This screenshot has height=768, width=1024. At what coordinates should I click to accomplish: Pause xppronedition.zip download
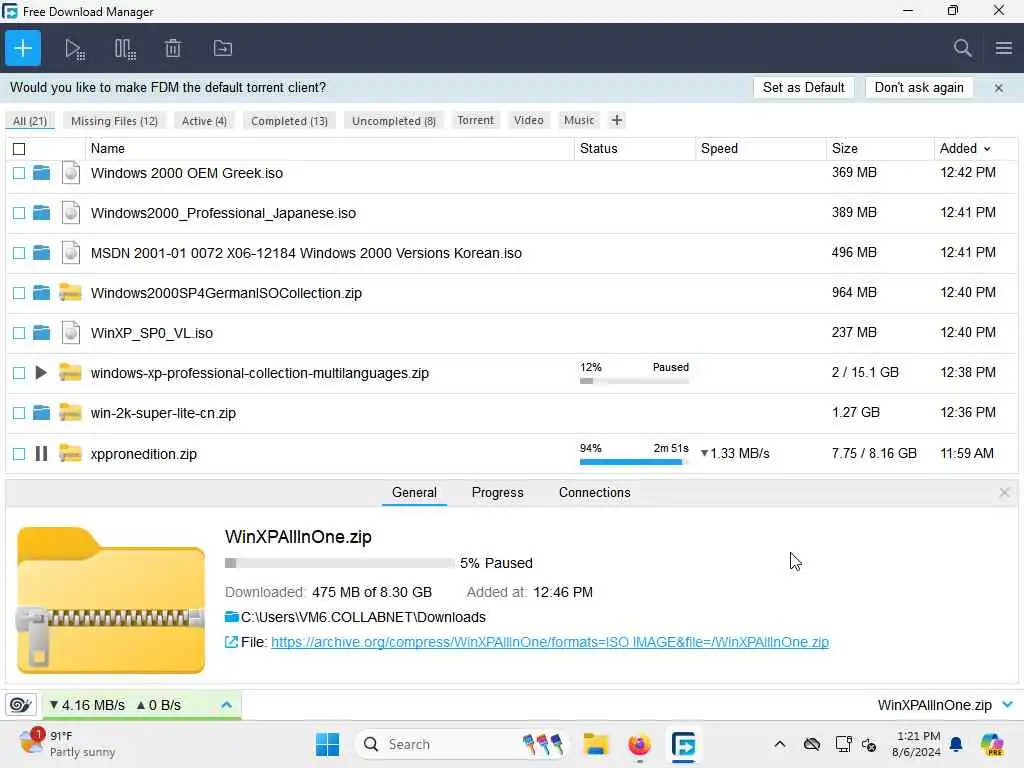[41, 453]
